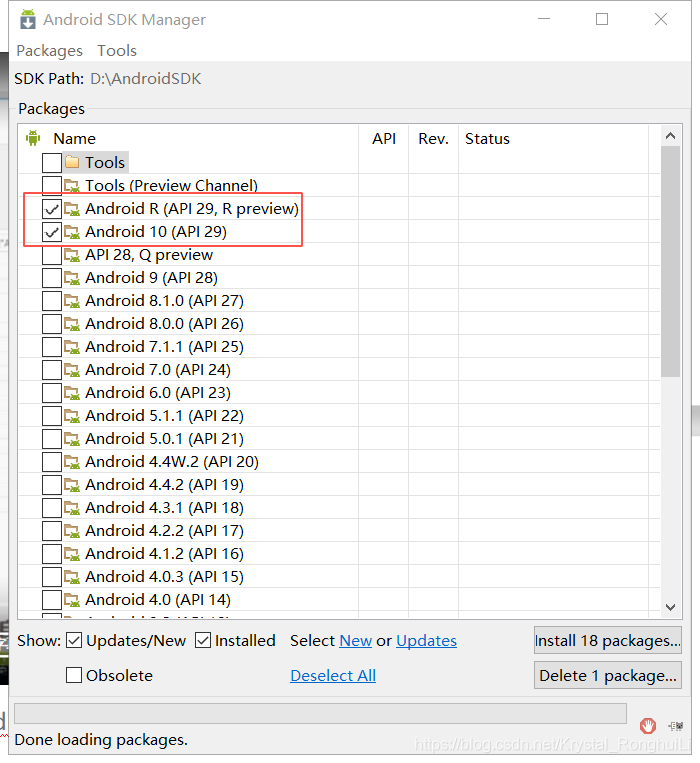Click the API 28, Q preview folder icon
Screen dimensions: 700x763
(72, 254)
